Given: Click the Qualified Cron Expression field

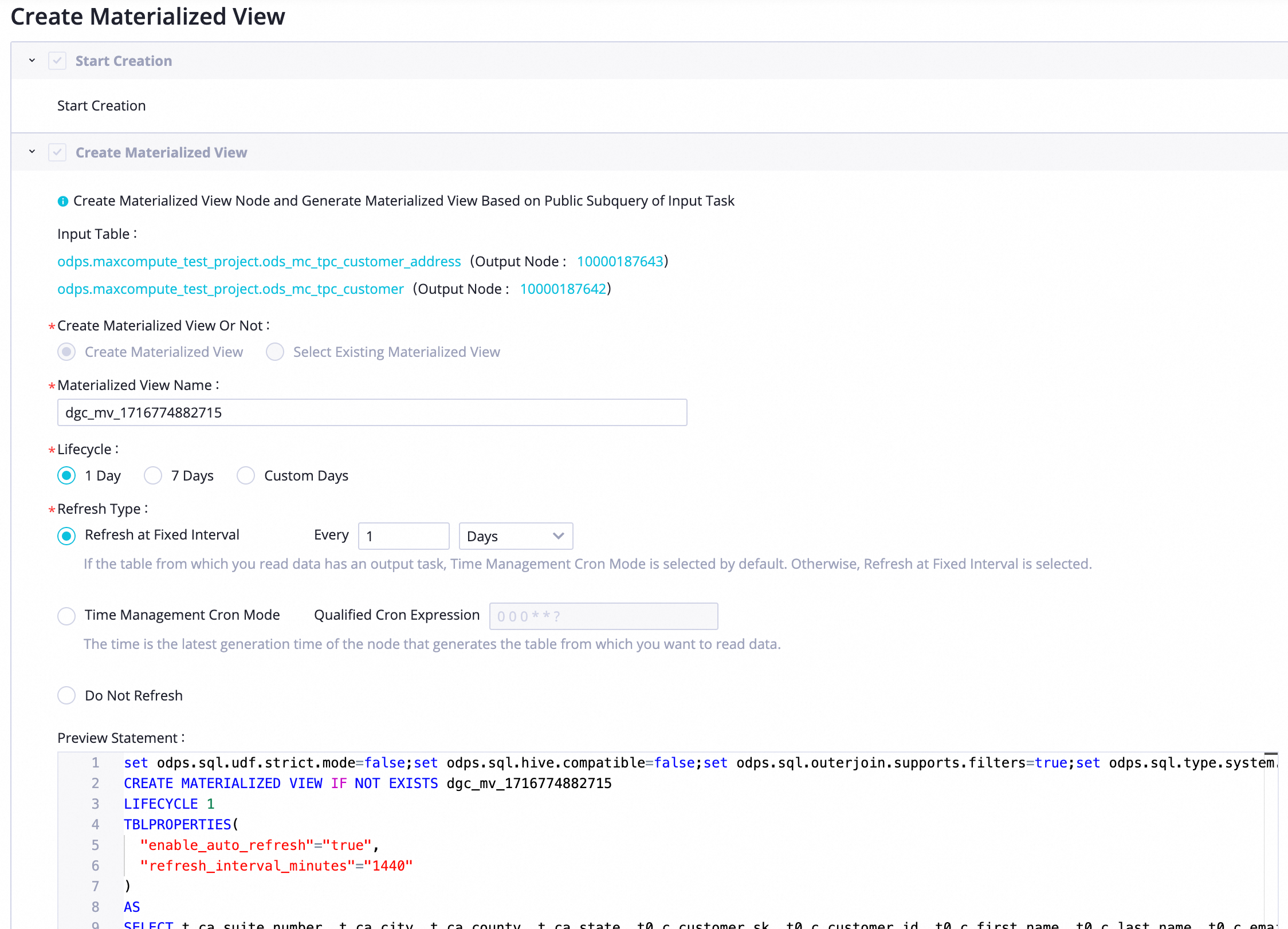Looking at the screenshot, I should coord(603,616).
